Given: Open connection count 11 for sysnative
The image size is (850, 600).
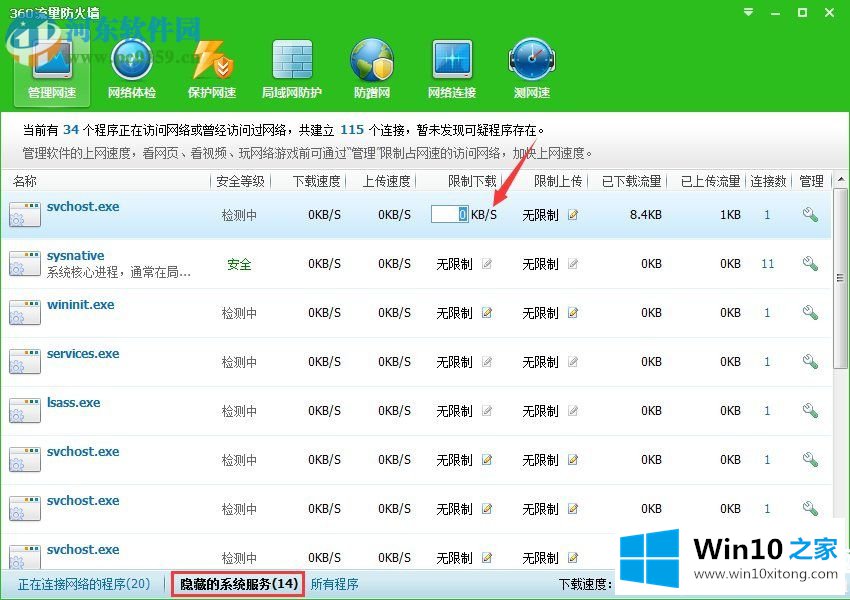Looking at the screenshot, I should (x=767, y=264).
